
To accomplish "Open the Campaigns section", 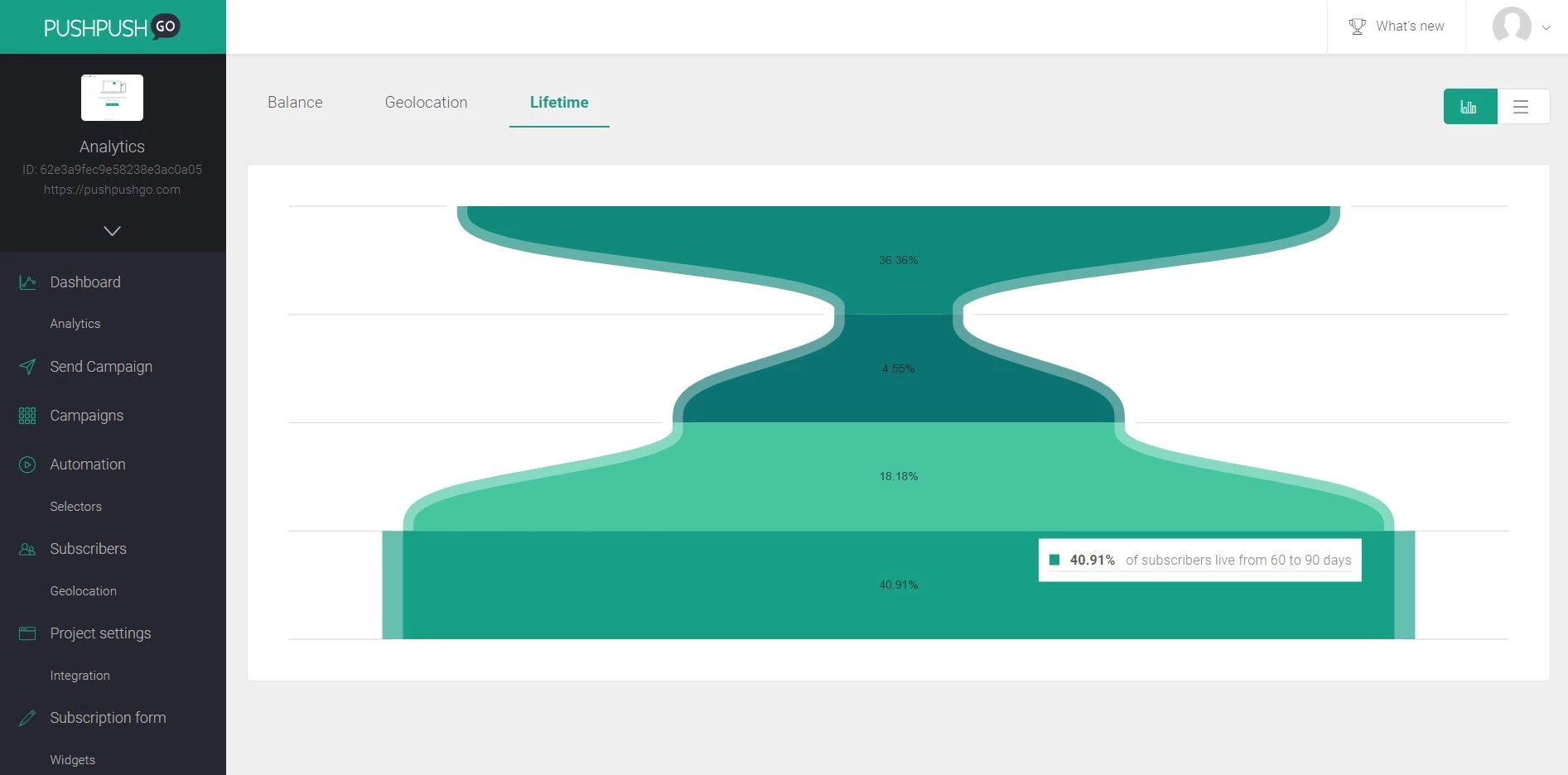I will 87,416.
